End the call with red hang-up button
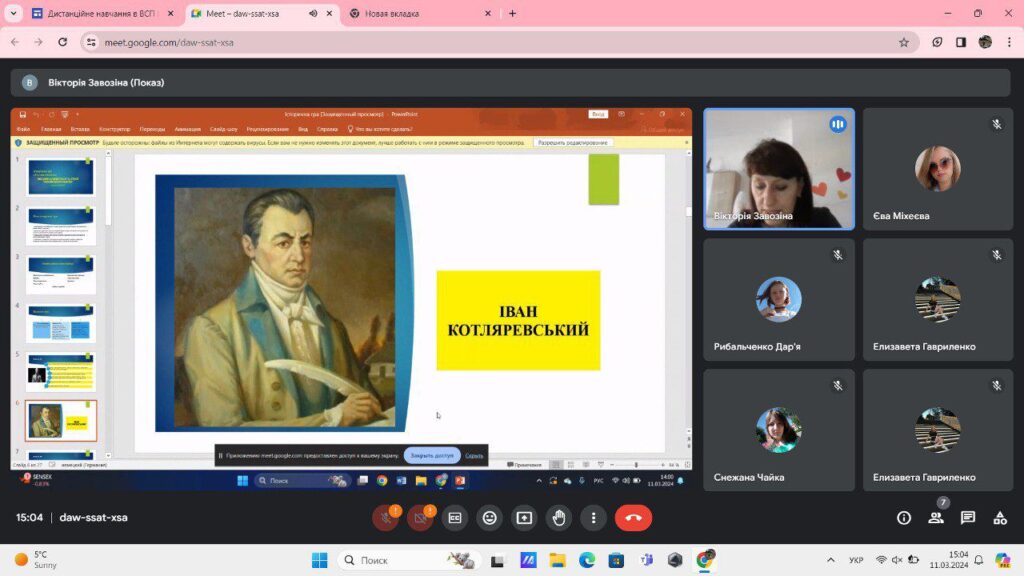The image size is (1024, 576). pyautogui.click(x=633, y=518)
